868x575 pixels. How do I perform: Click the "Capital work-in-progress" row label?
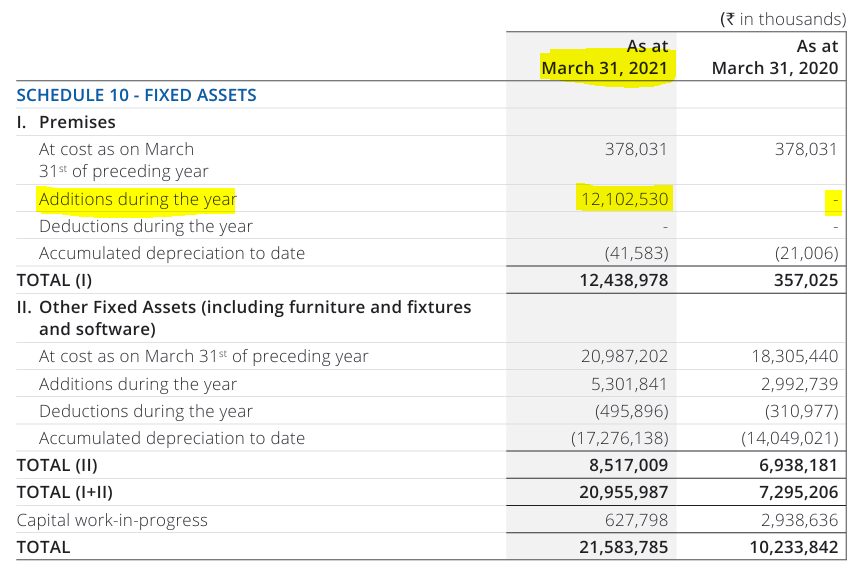[112, 520]
